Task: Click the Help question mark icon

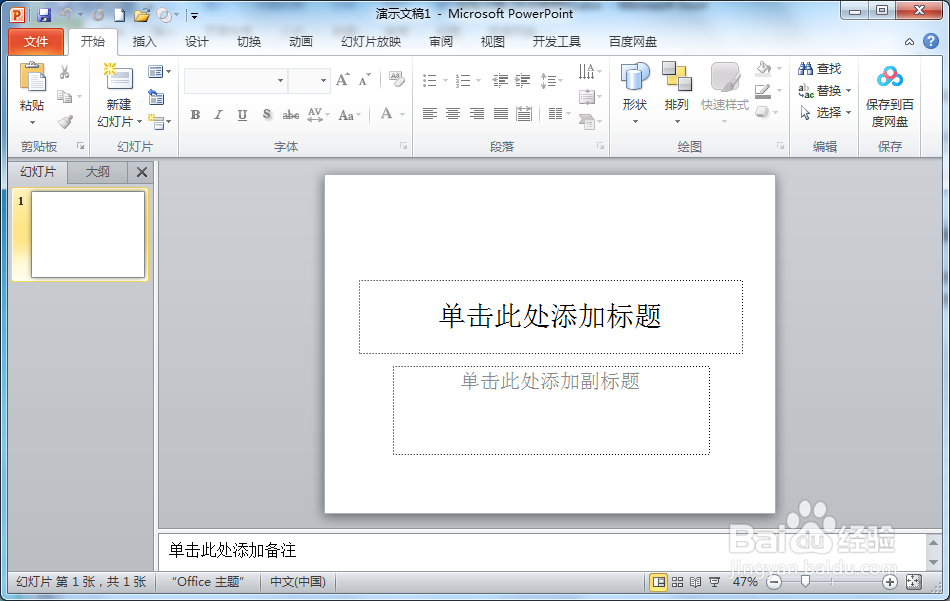Action: click(931, 41)
